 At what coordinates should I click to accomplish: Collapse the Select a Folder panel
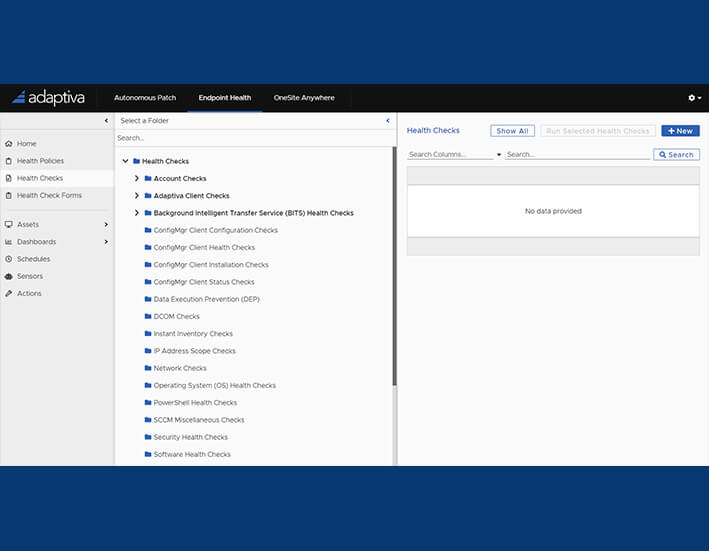tap(388, 121)
